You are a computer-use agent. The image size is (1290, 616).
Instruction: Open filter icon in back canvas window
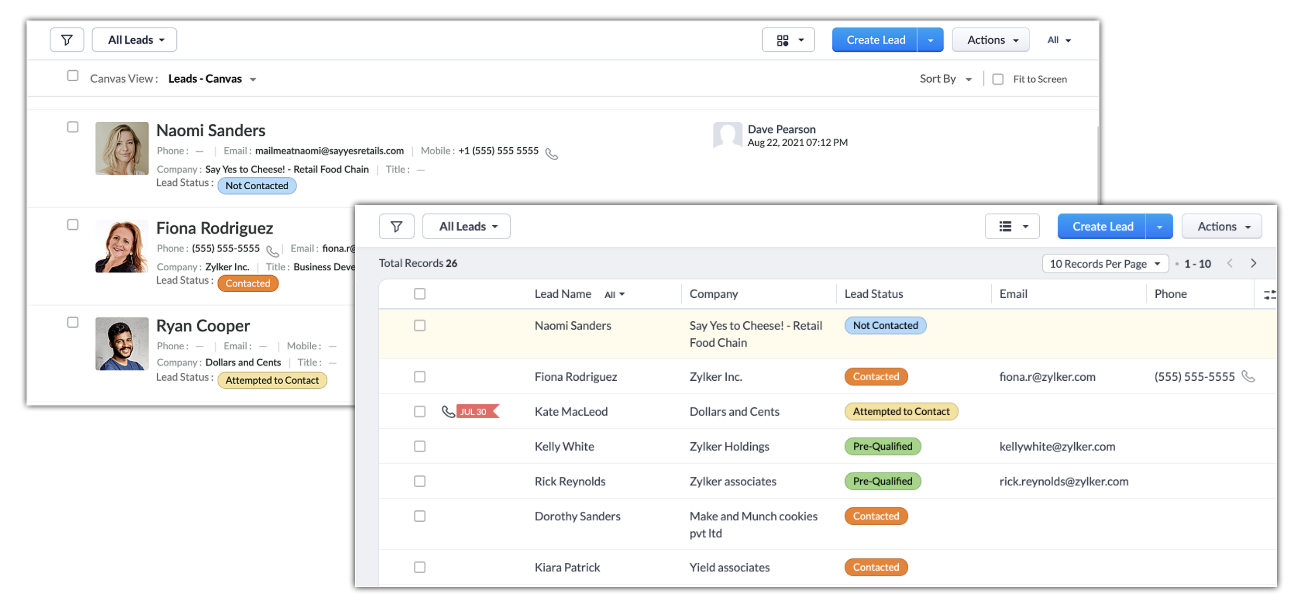(67, 40)
